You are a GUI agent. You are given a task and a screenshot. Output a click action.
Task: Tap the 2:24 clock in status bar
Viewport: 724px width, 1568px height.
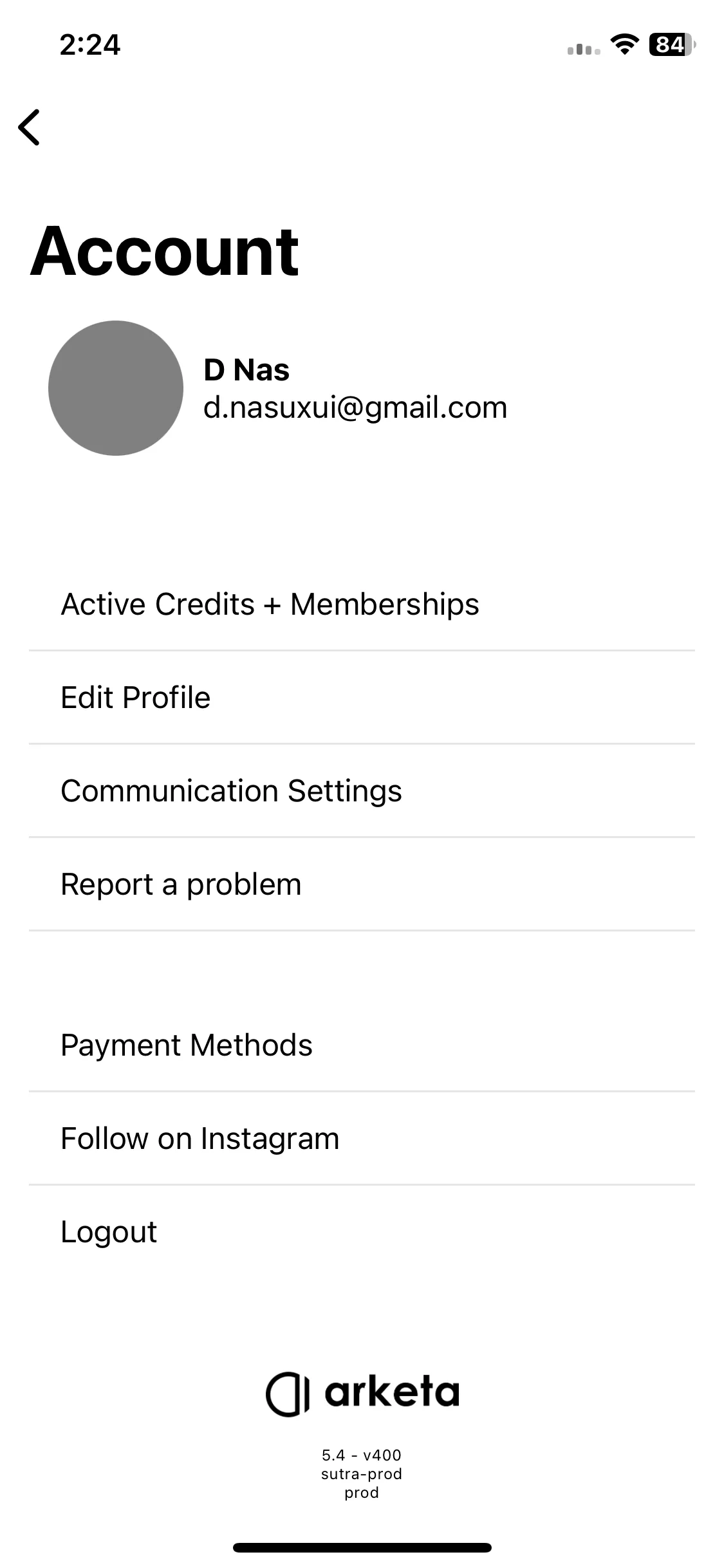(x=90, y=45)
